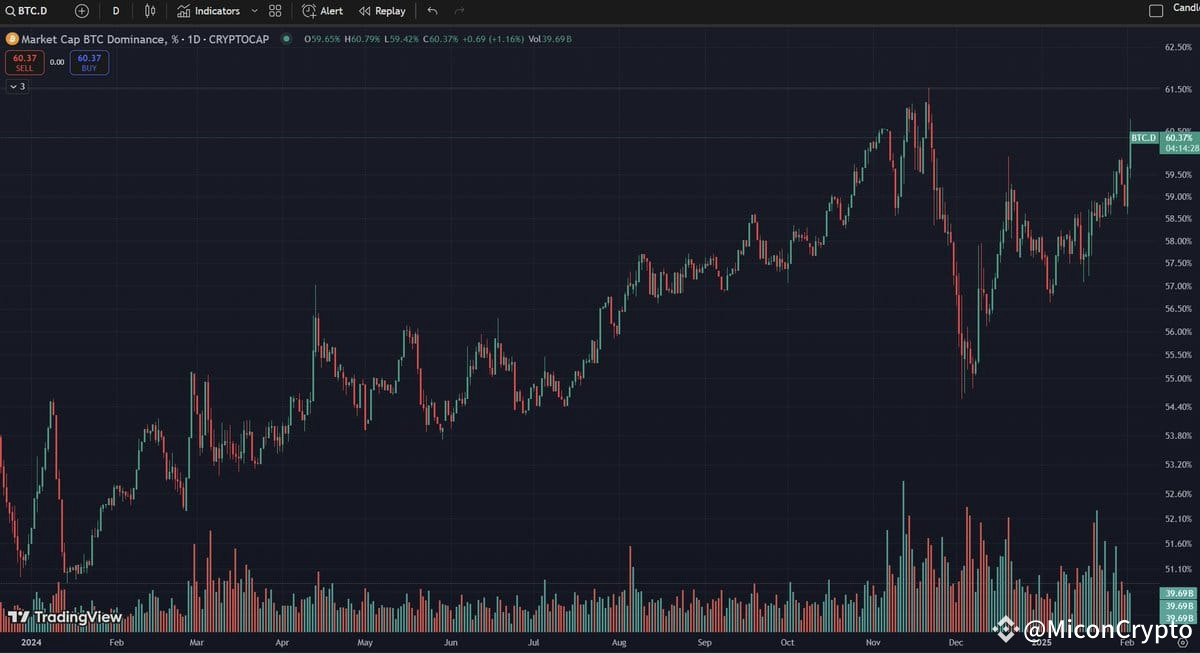1200x653 pixels.
Task: Create an Alert from the toolbar
Action: click(x=322, y=11)
